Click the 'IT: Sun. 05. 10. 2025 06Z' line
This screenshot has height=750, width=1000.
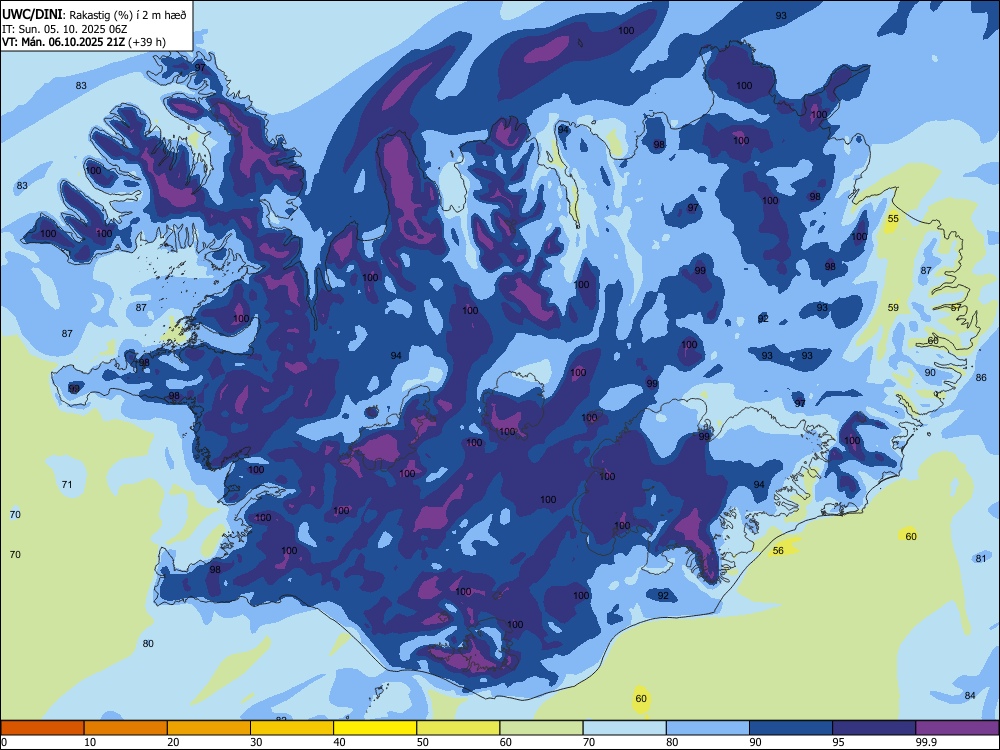click(64, 29)
